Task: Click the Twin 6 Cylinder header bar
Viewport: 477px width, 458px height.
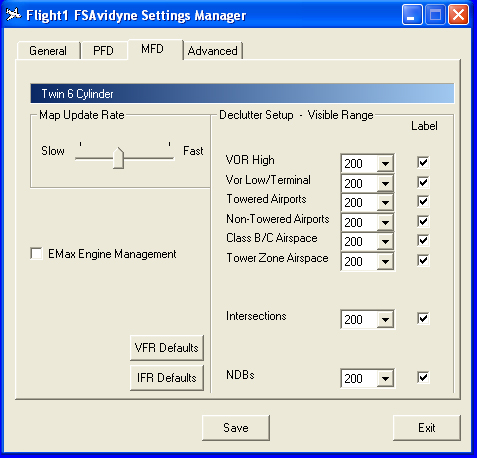Action: pyautogui.click(x=242, y=93)
